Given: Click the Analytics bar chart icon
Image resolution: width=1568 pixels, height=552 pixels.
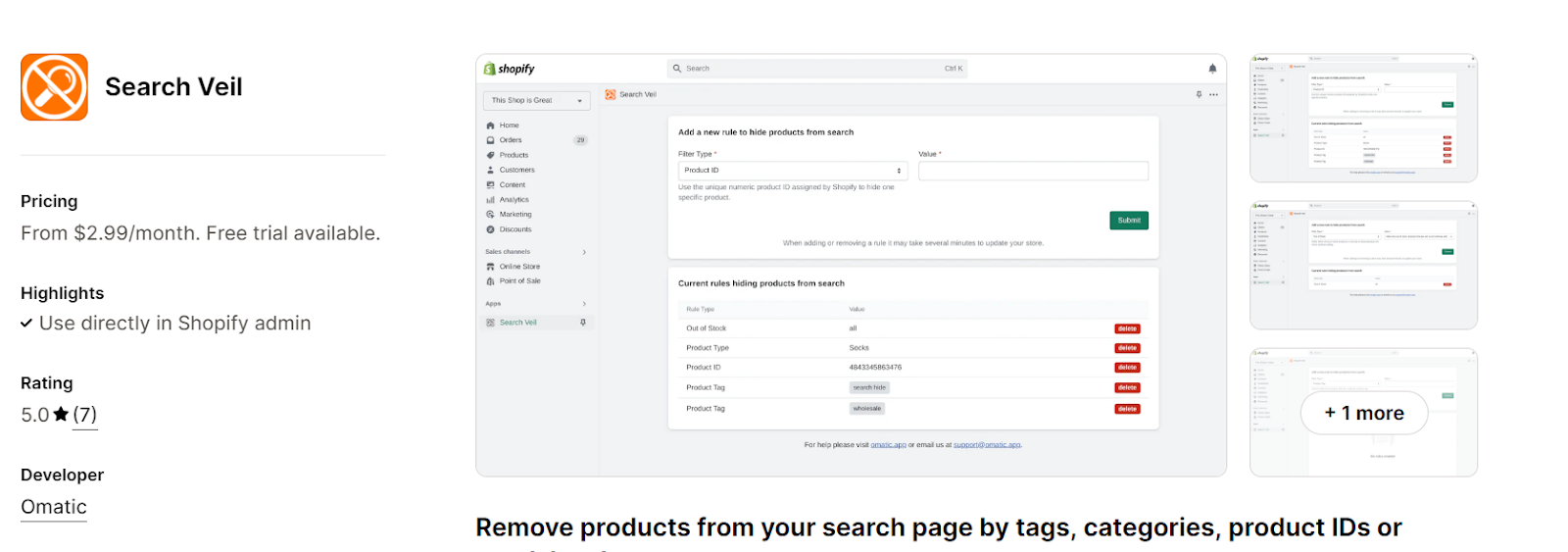Looking at the screenshot, I should tap(490, 199).
